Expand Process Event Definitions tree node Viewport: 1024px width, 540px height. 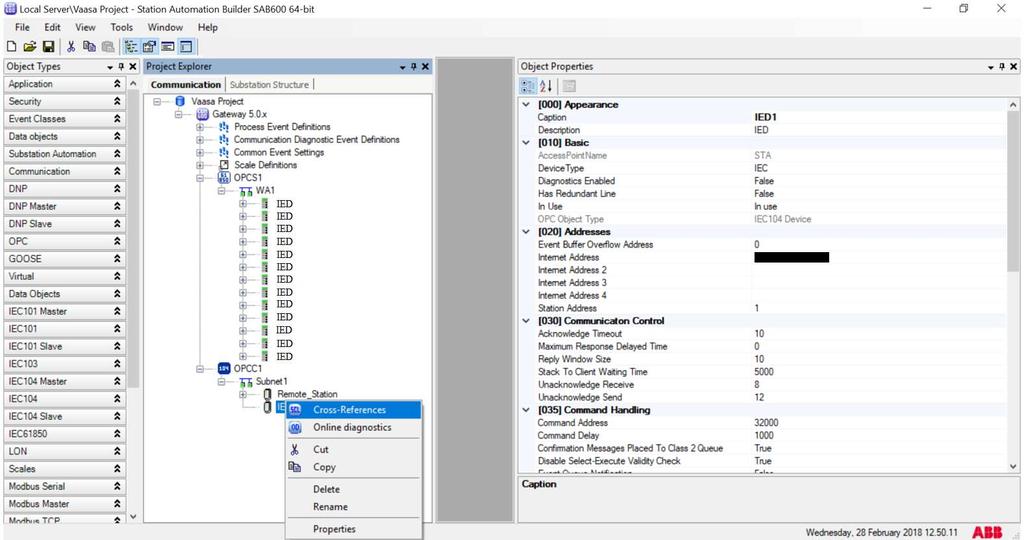200,127
